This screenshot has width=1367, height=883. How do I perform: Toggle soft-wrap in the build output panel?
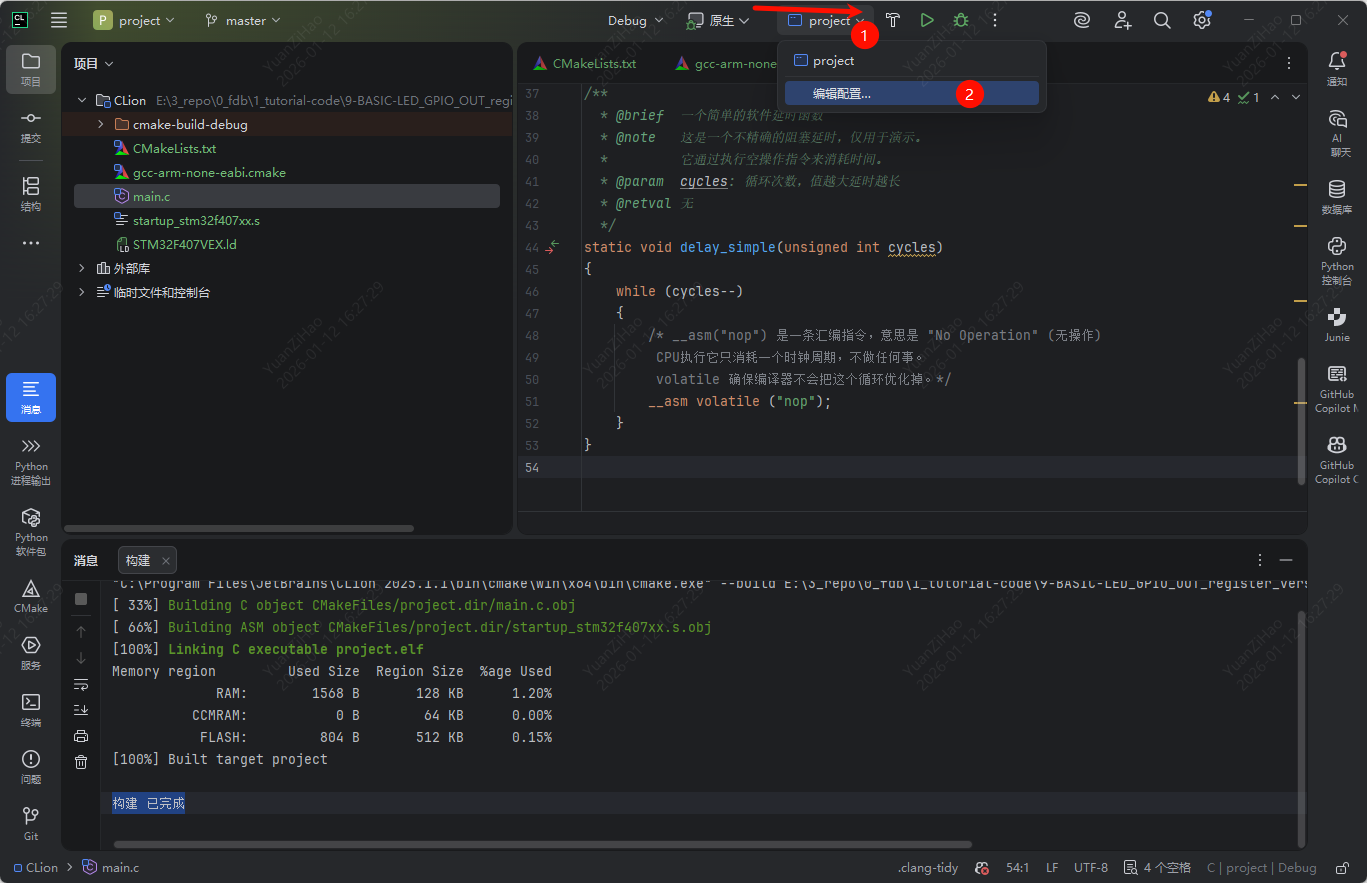click(81, 684)
